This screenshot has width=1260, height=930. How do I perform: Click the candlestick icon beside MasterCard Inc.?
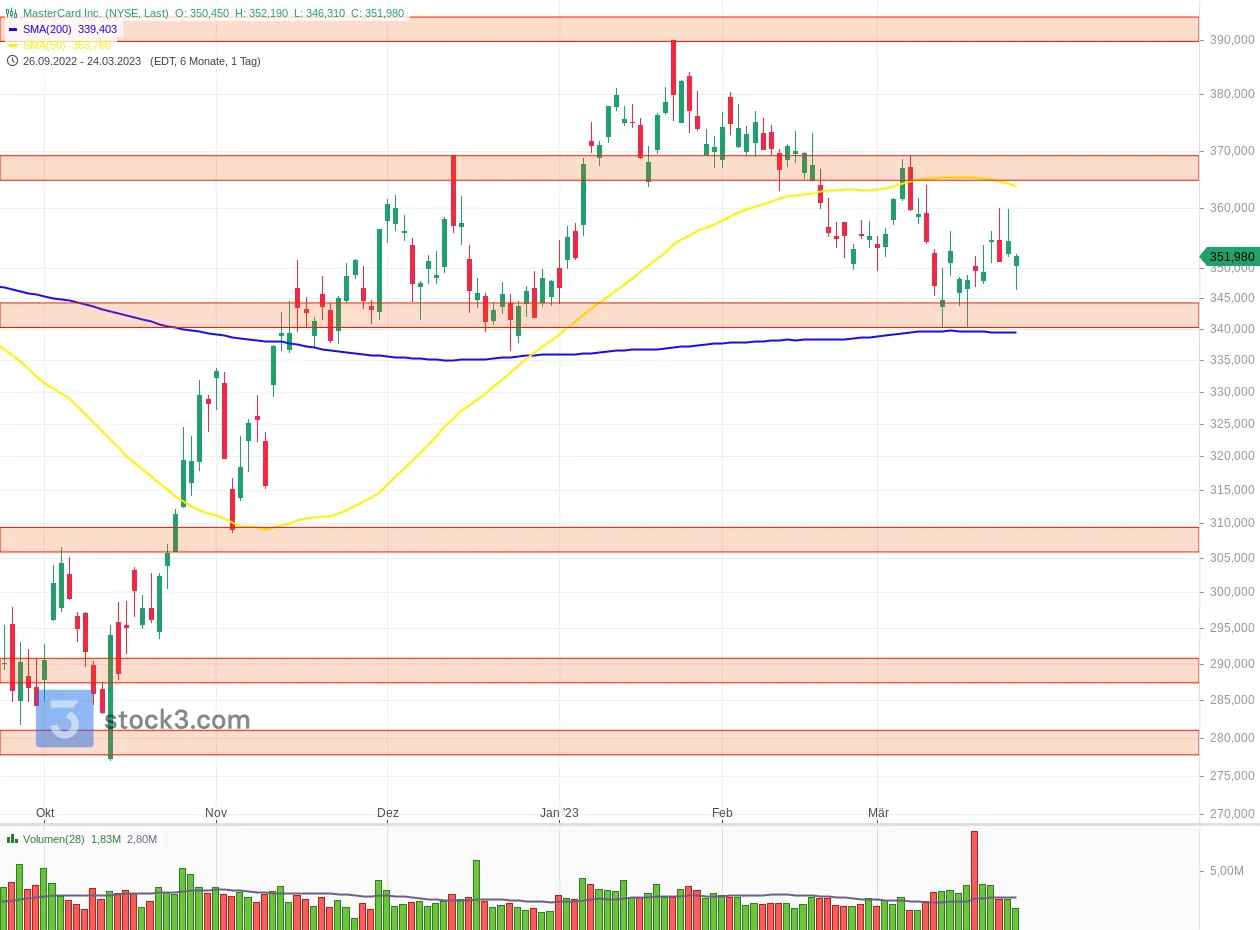point(12,13)
